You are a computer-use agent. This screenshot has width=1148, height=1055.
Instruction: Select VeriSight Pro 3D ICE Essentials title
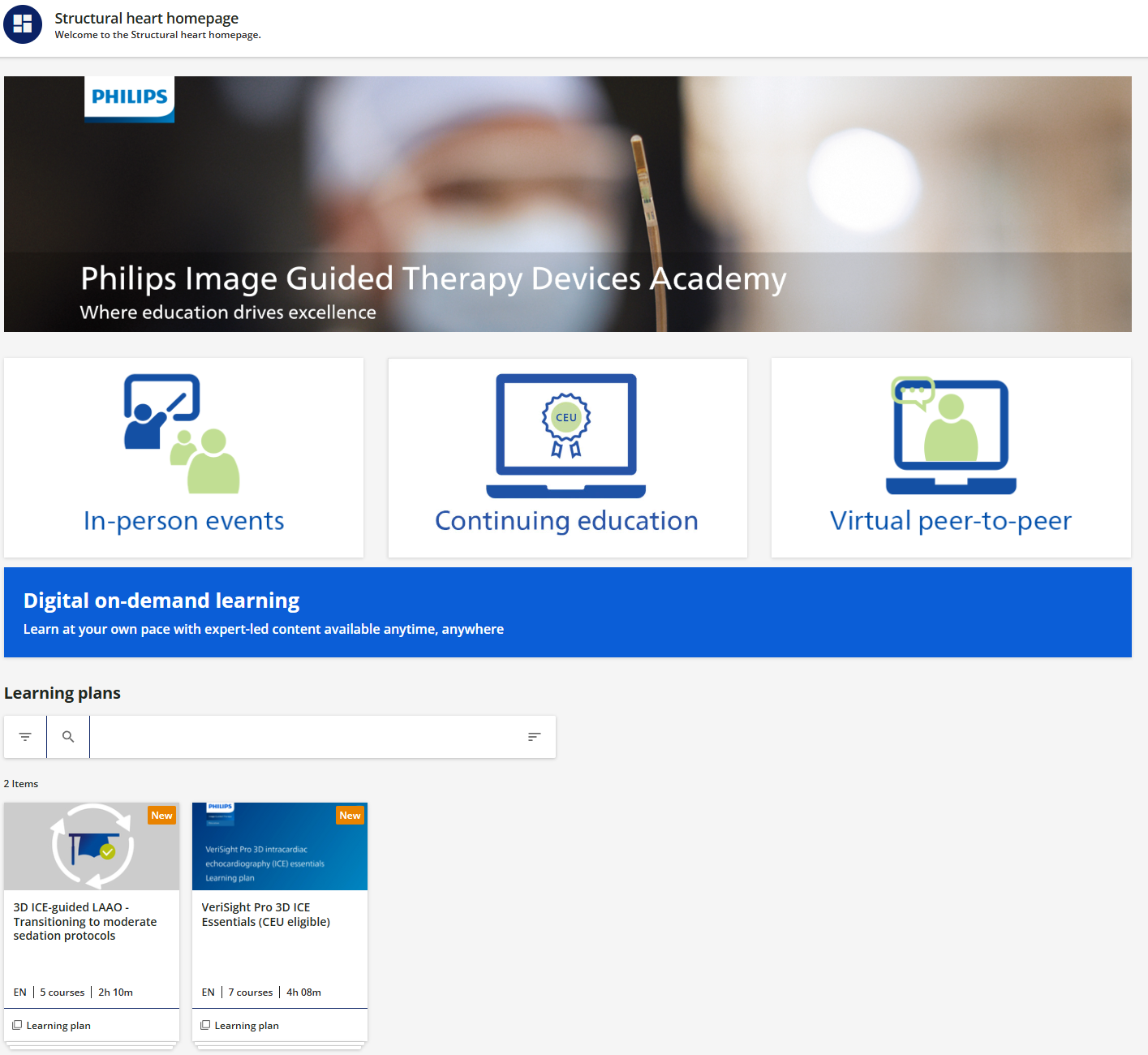(x=265, y=915)
